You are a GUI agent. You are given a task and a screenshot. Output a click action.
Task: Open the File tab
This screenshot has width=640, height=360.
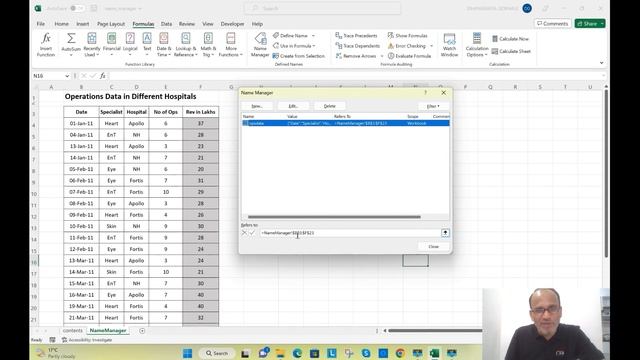click(41, 24)
